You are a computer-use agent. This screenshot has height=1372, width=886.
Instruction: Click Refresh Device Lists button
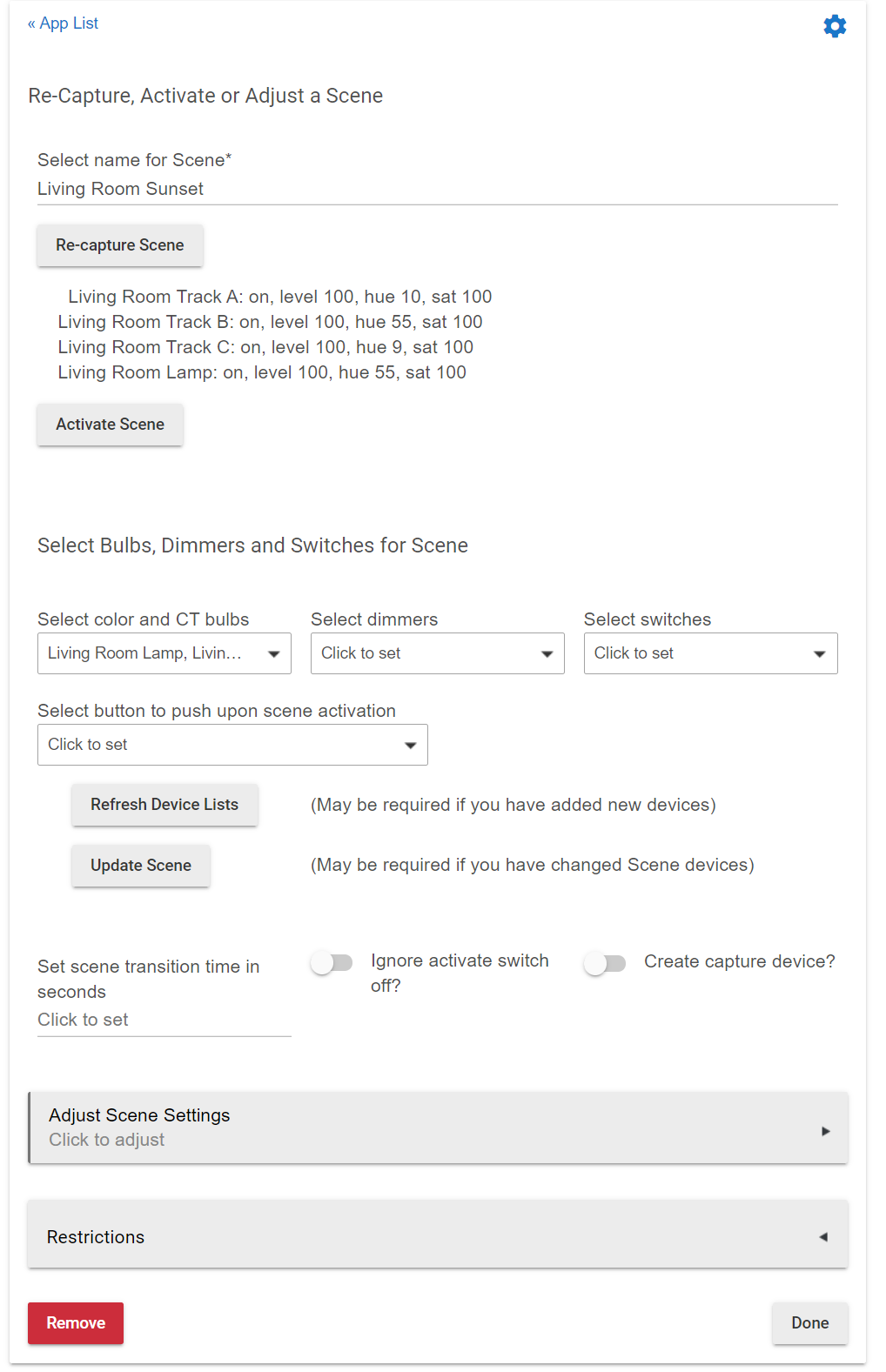tap(164, 805)
